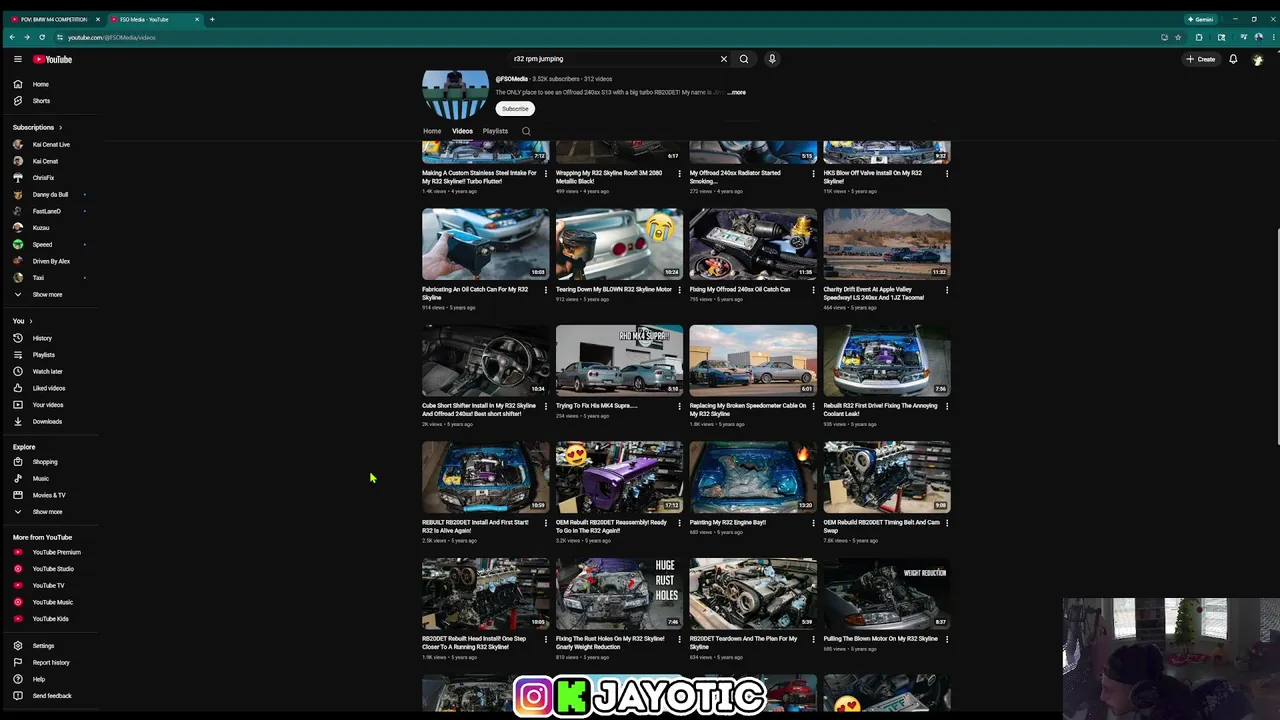Switch to the POV BMW M4 Competition tab

pyautogui.click(x=52, y=19)
